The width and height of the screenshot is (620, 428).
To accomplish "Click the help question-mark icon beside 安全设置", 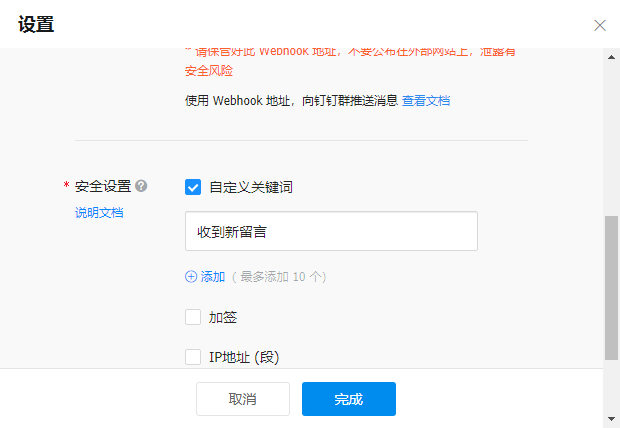I will (141, 186).
